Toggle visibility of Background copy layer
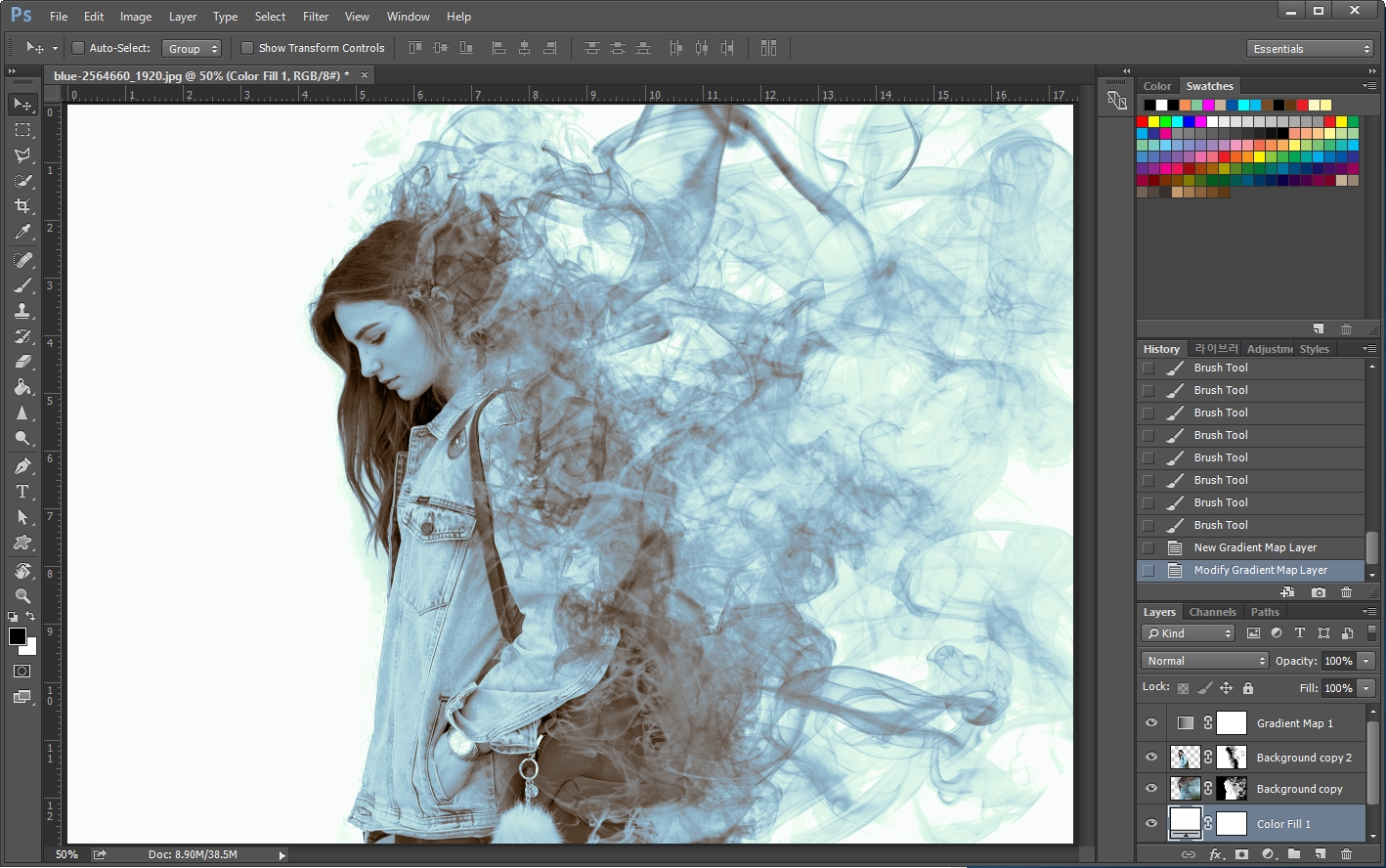This screenshot has height=868, width=1386. (x=1151, y=789)
